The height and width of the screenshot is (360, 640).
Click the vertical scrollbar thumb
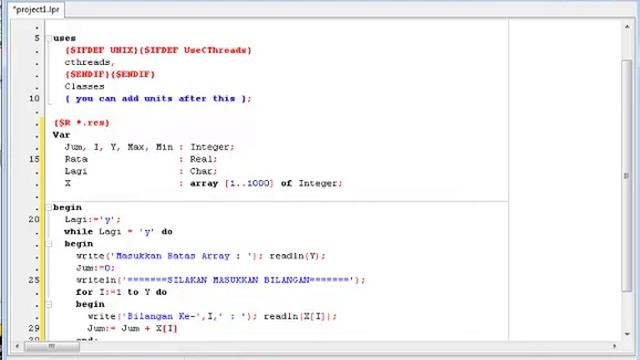click(x=627, y=176)
